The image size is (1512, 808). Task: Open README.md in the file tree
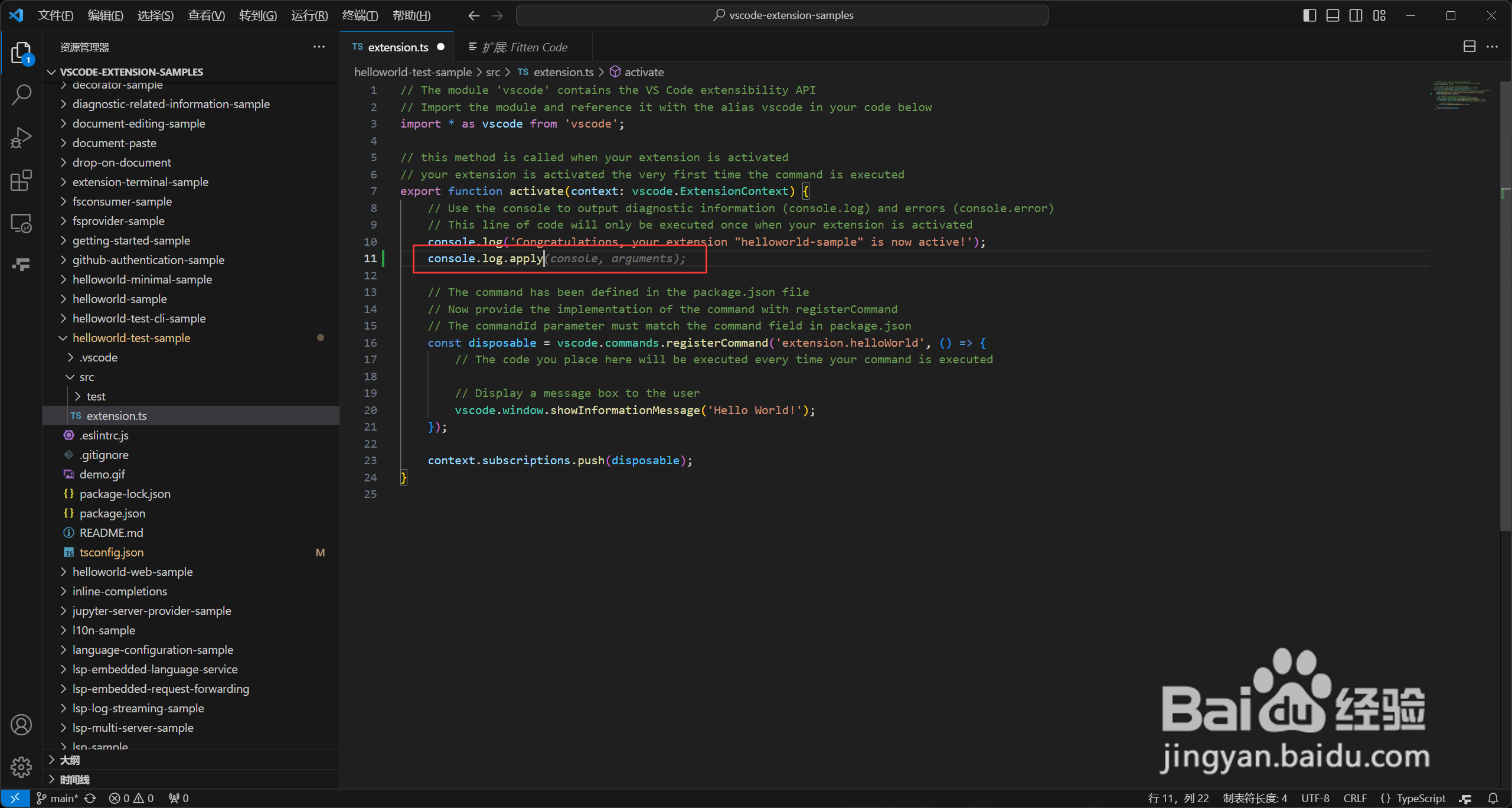tap(192, 533)
